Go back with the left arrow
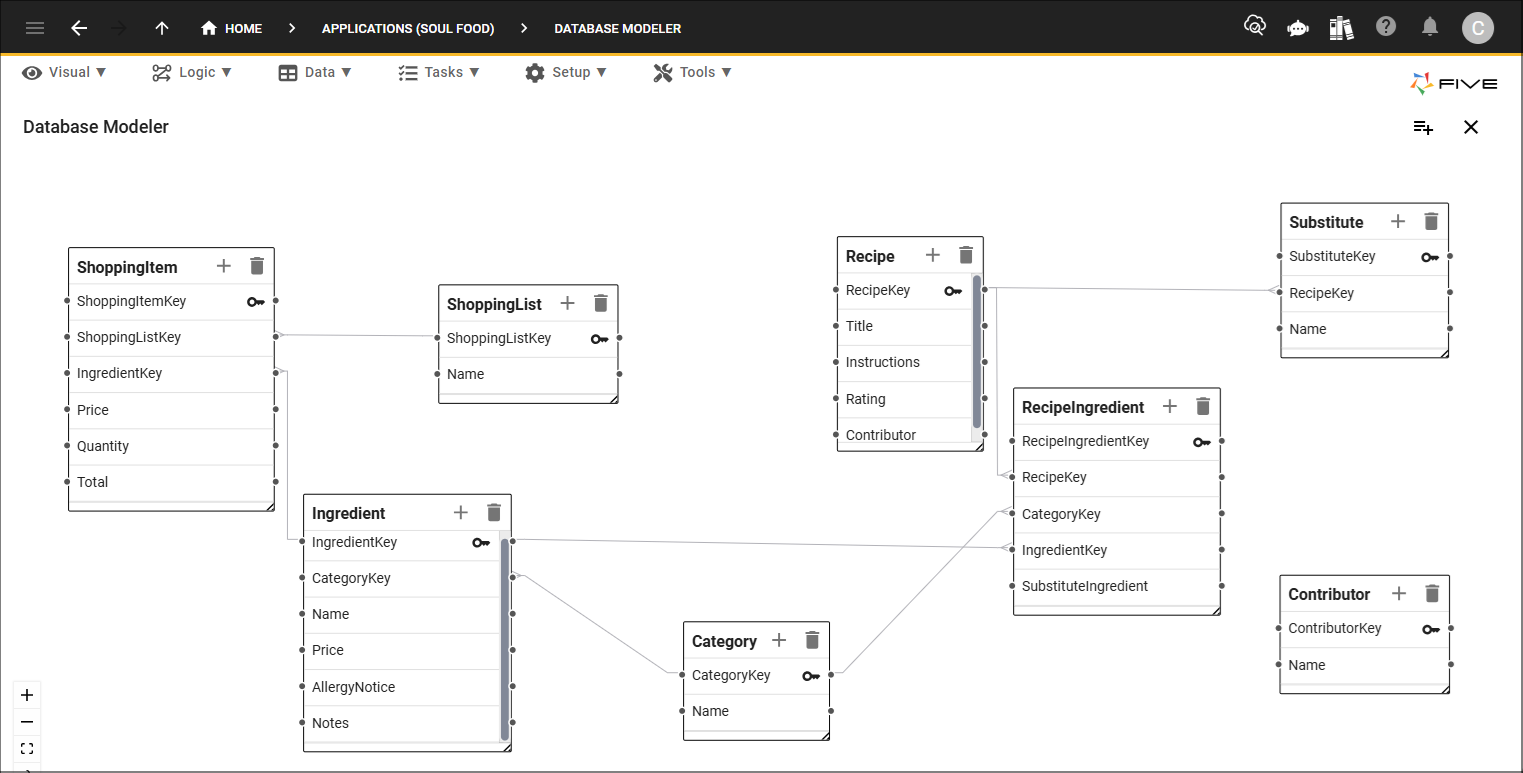This screenshot has width=1523, height=773. 79,28
